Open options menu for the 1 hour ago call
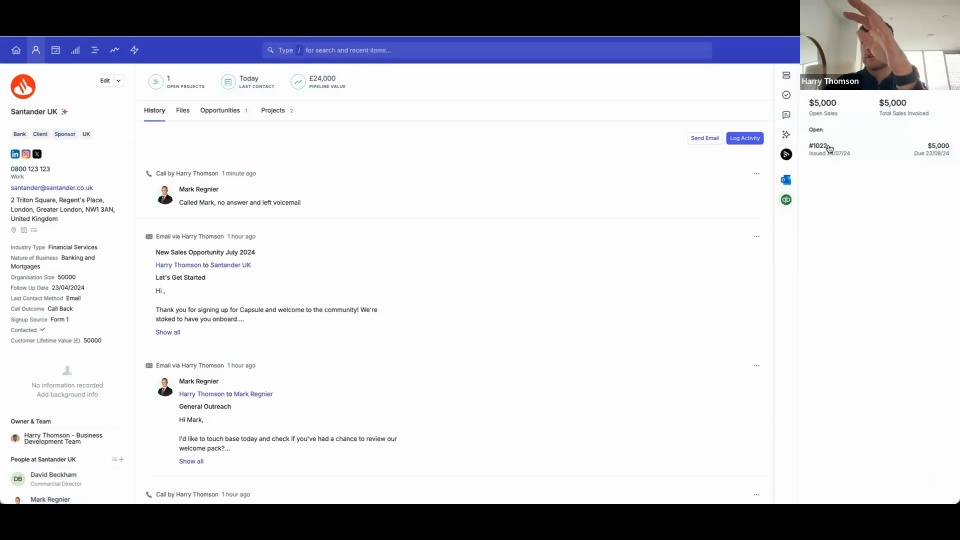Screen dimensions: 960x540 757,495
